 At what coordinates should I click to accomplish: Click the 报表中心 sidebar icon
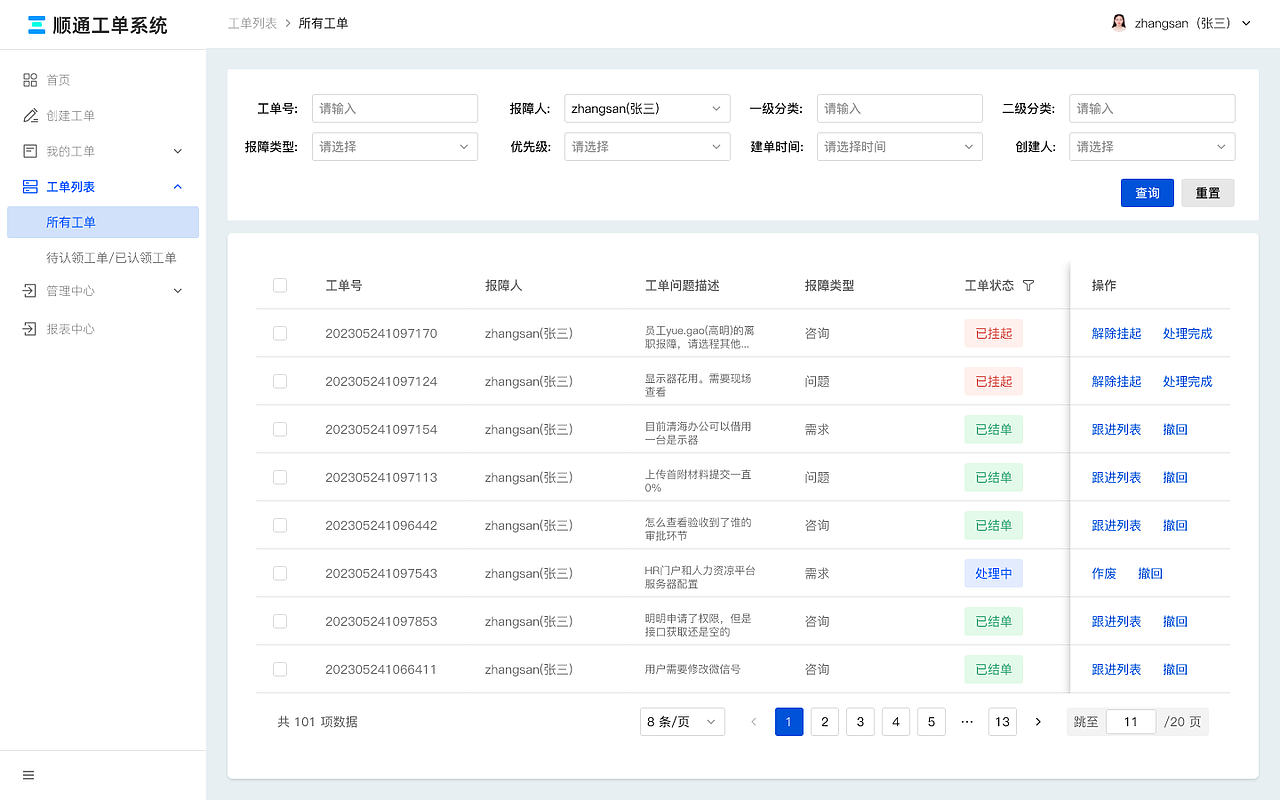(x=30, y=329)
